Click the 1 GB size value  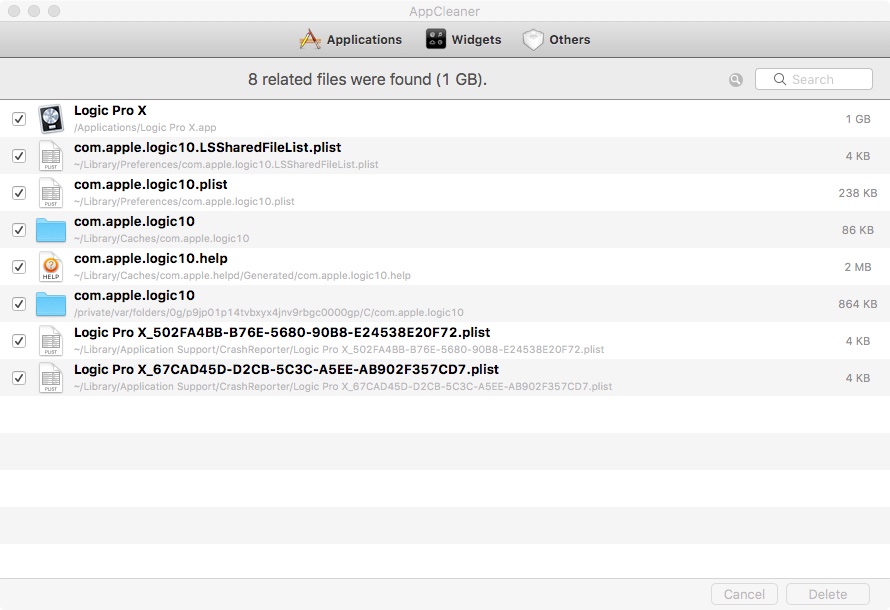point(858,119)
